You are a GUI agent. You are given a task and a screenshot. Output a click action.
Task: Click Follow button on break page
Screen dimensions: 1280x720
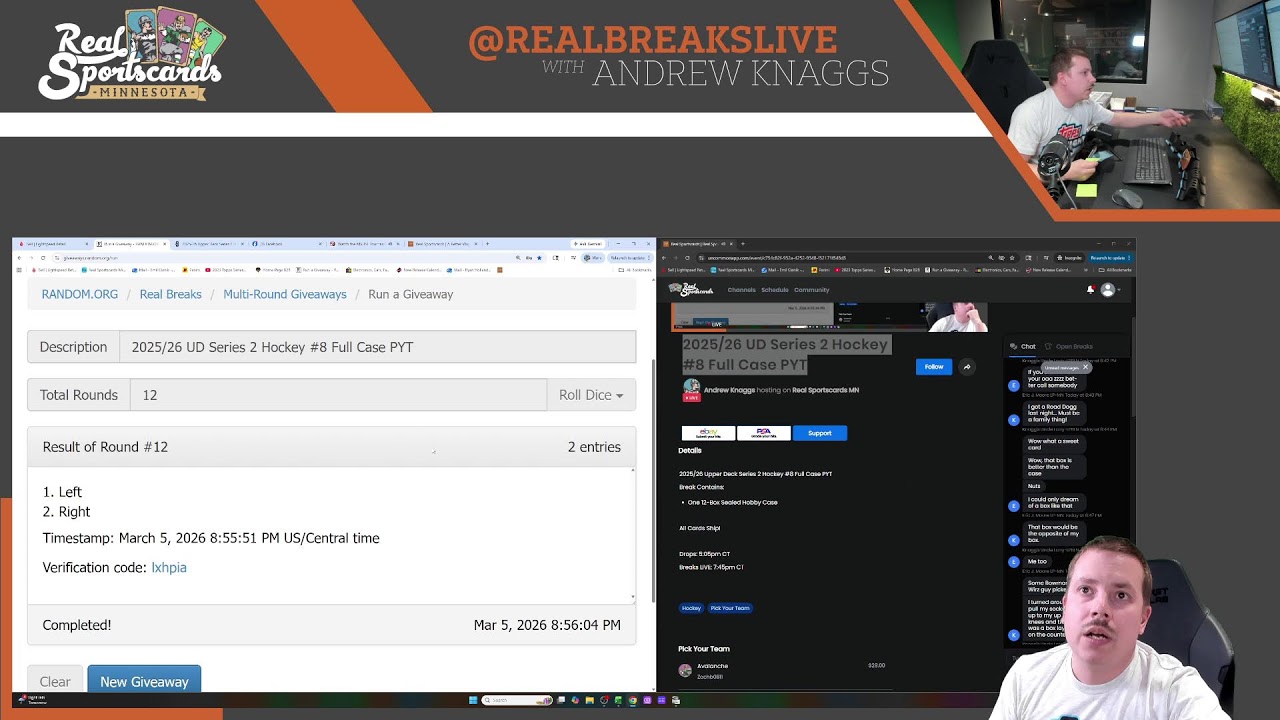[x=933, y=366]
